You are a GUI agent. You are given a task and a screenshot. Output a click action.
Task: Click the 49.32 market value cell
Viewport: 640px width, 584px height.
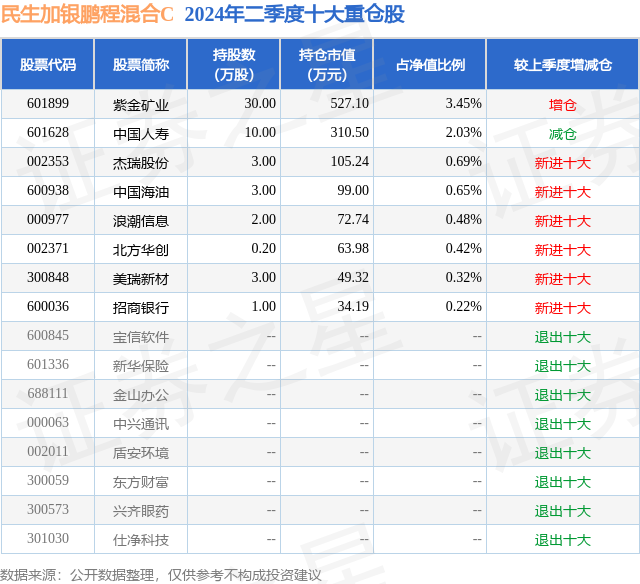pyautogui.click(x=353, y=278)
